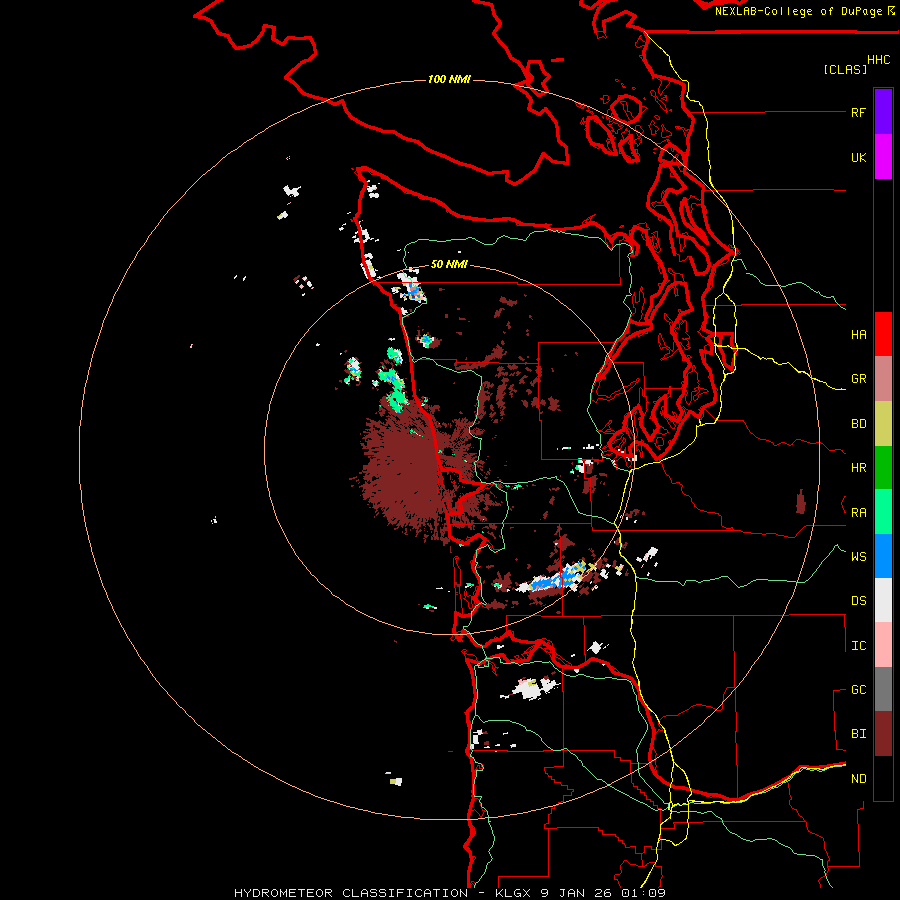The height and width of the screenshot is (900, 900).
Task: Click the GC gray legend swatch
Action: pos(883,689)
